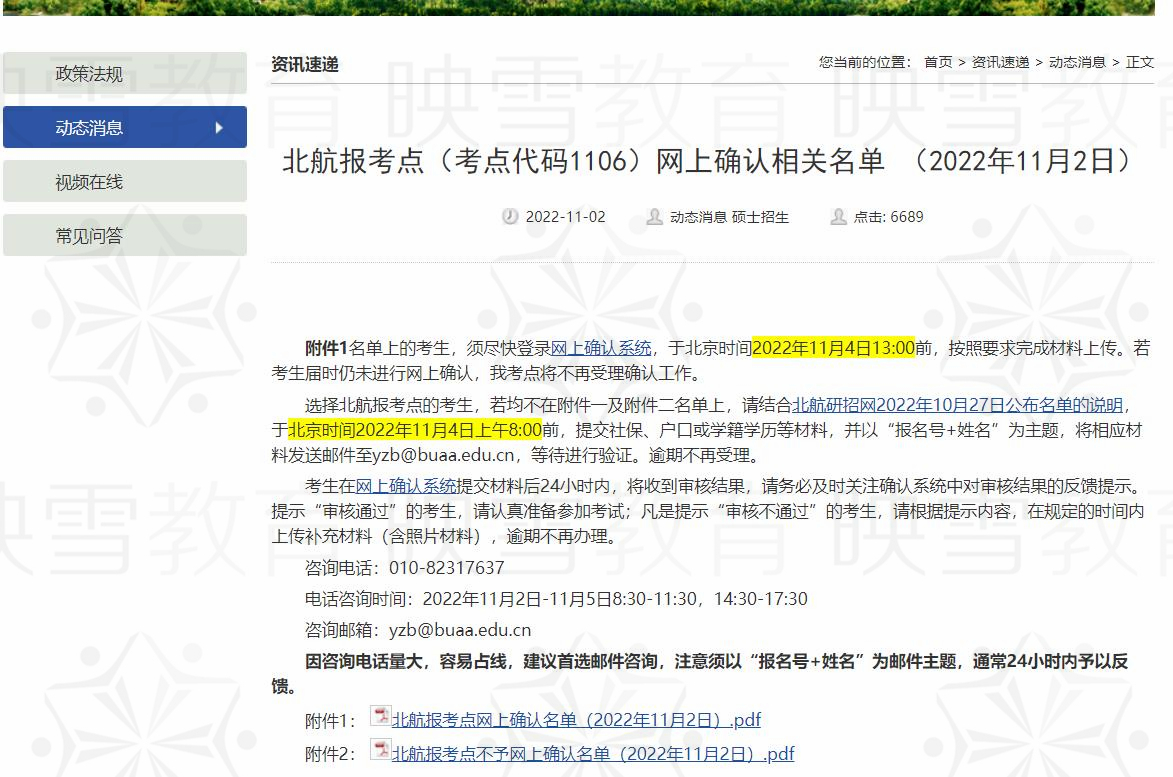This screenshot has width=1173, height=777.
Task: Open the 视频在线 sidebar menu item
Action: tap(125, 181)
